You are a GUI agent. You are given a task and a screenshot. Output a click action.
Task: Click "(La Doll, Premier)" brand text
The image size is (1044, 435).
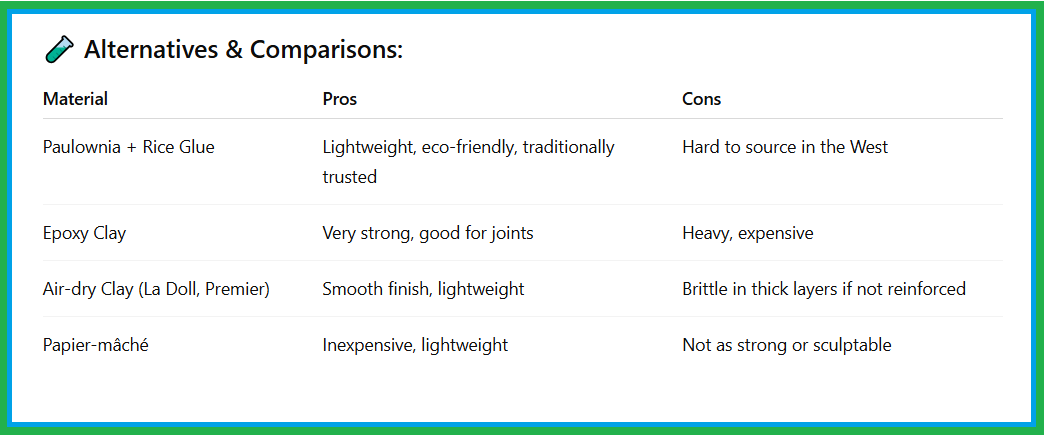206,289
